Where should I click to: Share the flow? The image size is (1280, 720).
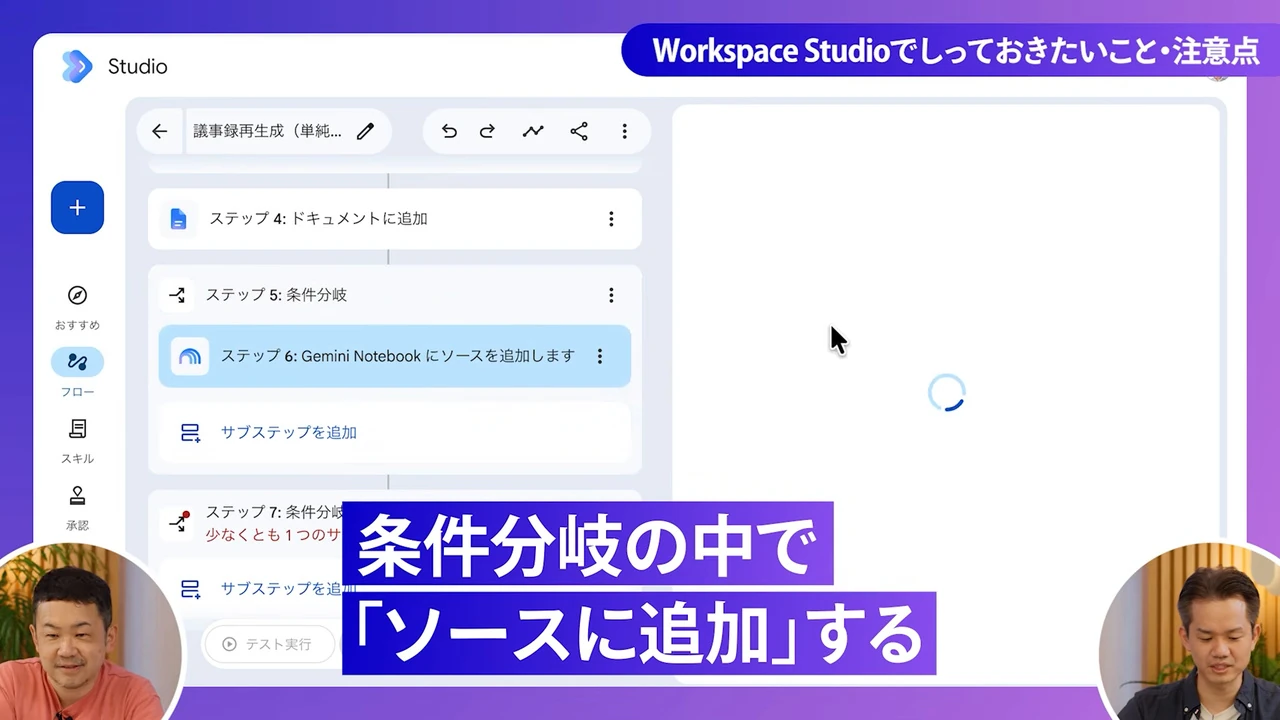click(579, 131)
